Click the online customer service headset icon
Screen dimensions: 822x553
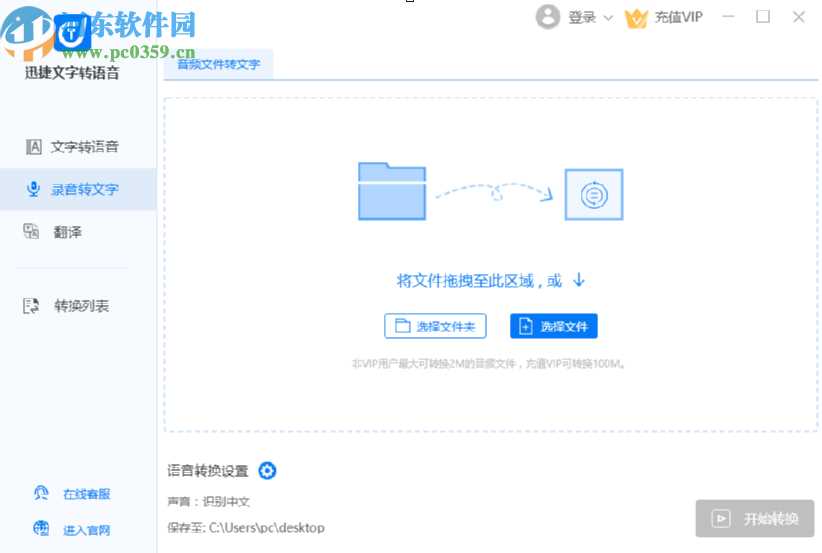pyautogui.click(x=41, y=493)
